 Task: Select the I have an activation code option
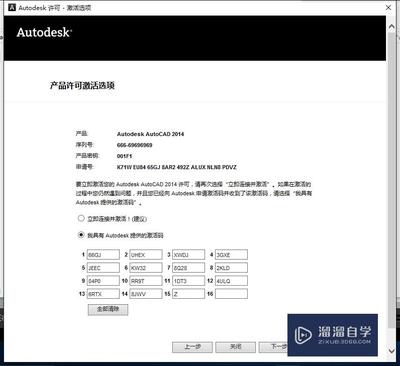pos(81,235)
